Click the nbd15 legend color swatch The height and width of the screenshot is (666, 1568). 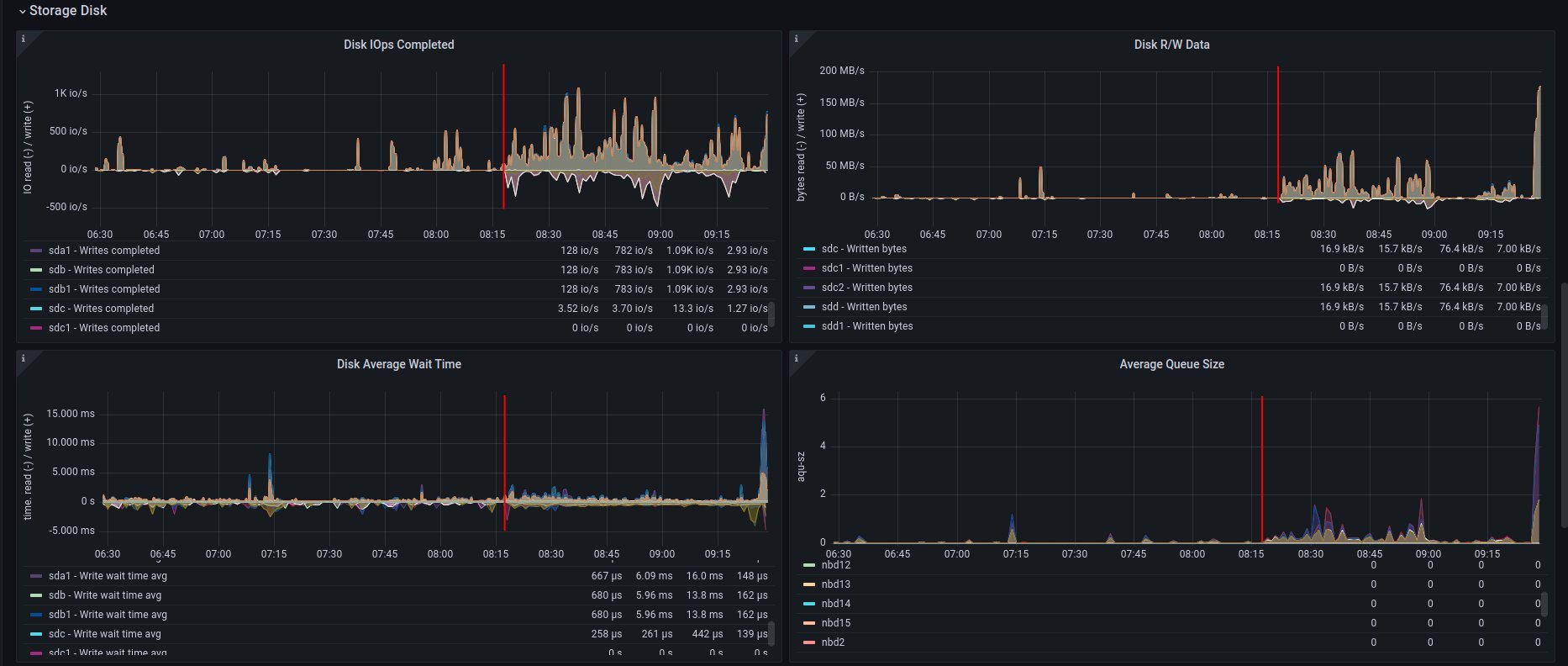(x=809, y=623)
